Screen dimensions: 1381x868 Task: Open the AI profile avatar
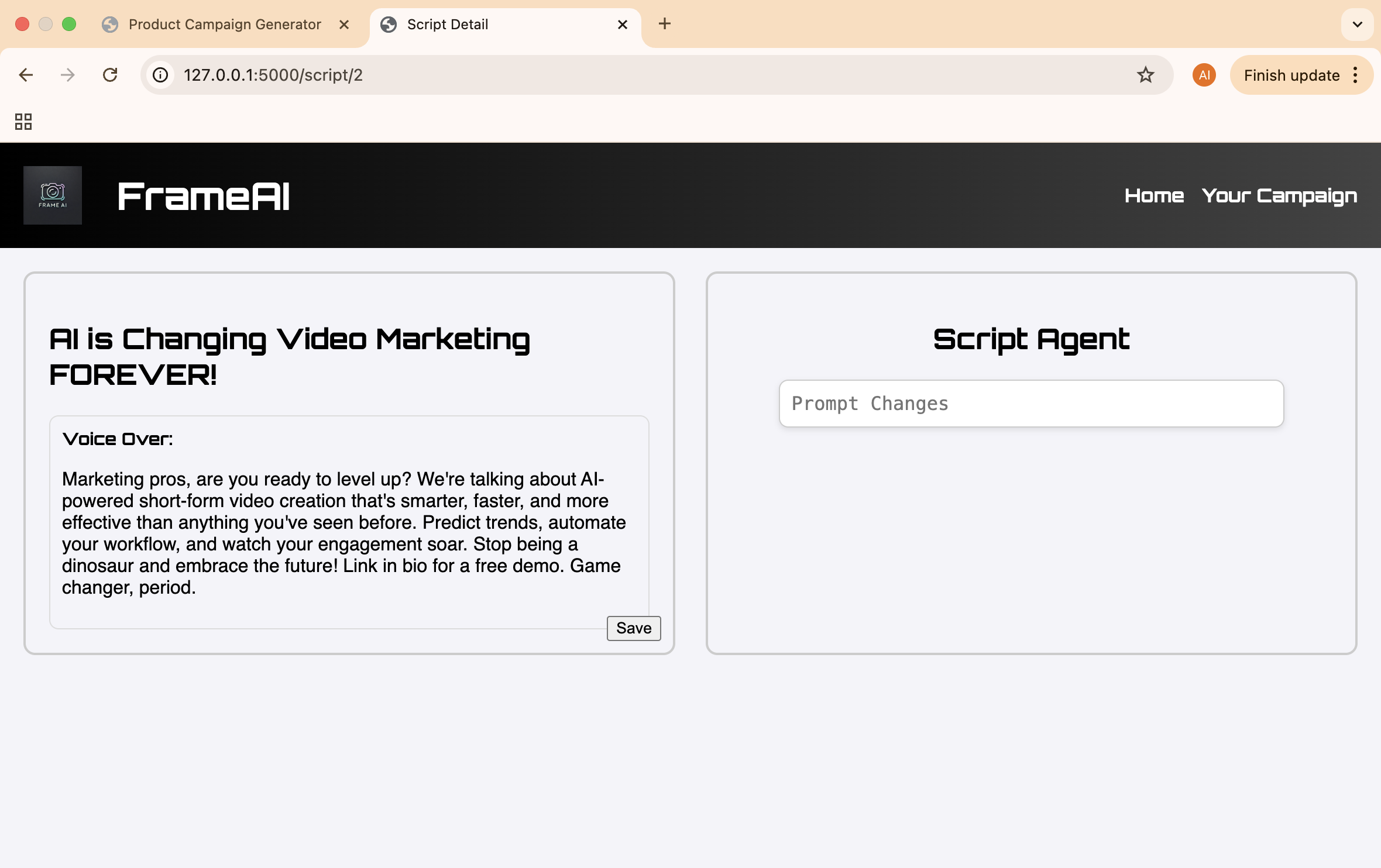(x=1204, y=75)
